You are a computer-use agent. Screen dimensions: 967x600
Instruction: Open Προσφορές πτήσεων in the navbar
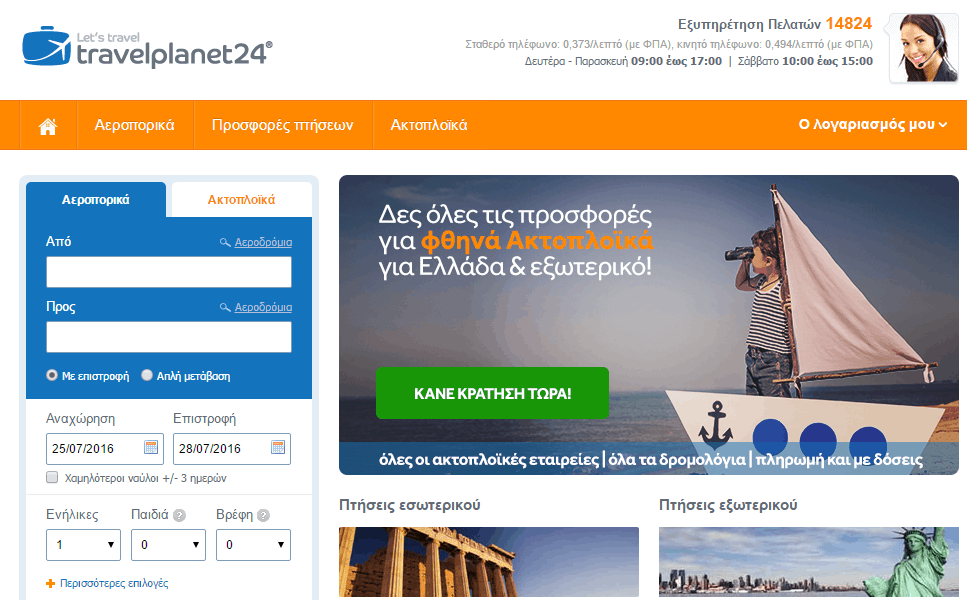tap(282, 125)
